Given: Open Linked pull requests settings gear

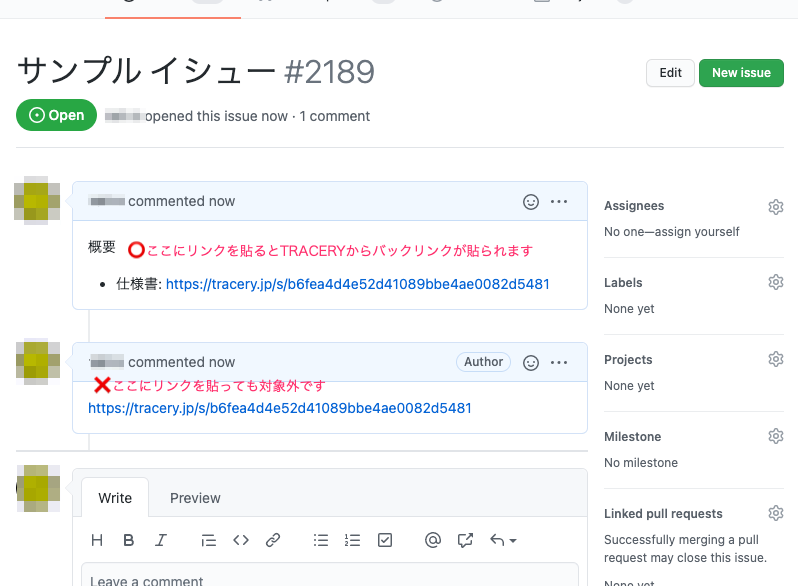Looking at the screenshot, I should [x=776, y=513].
